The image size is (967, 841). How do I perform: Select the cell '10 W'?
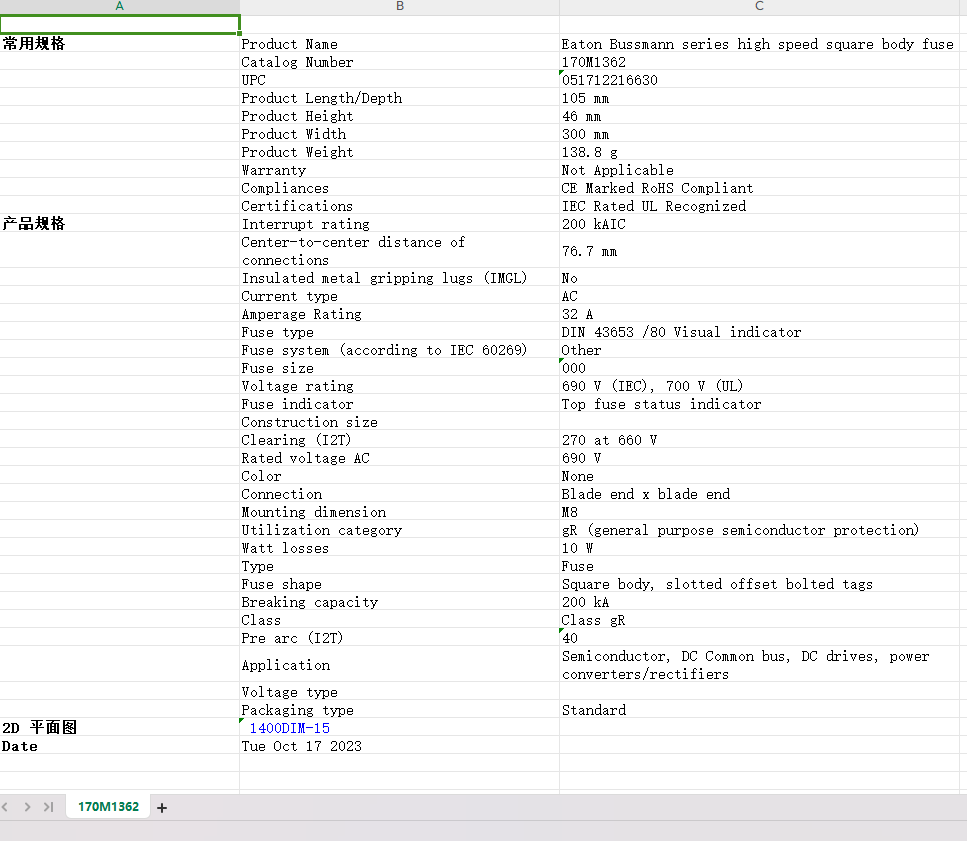point(759,548)
